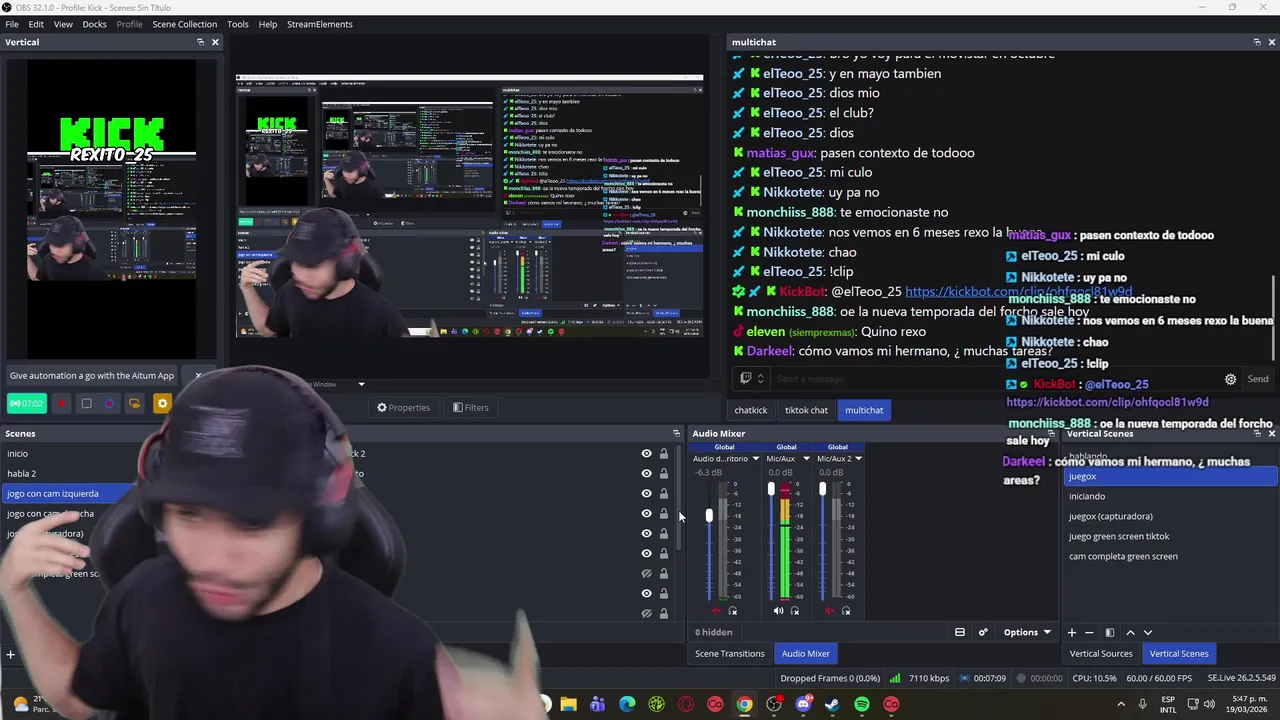Screen dimensions: 1280x720
Task: Mute the Audio d...ritorio channel speaker icon
Action: [715, 610]
